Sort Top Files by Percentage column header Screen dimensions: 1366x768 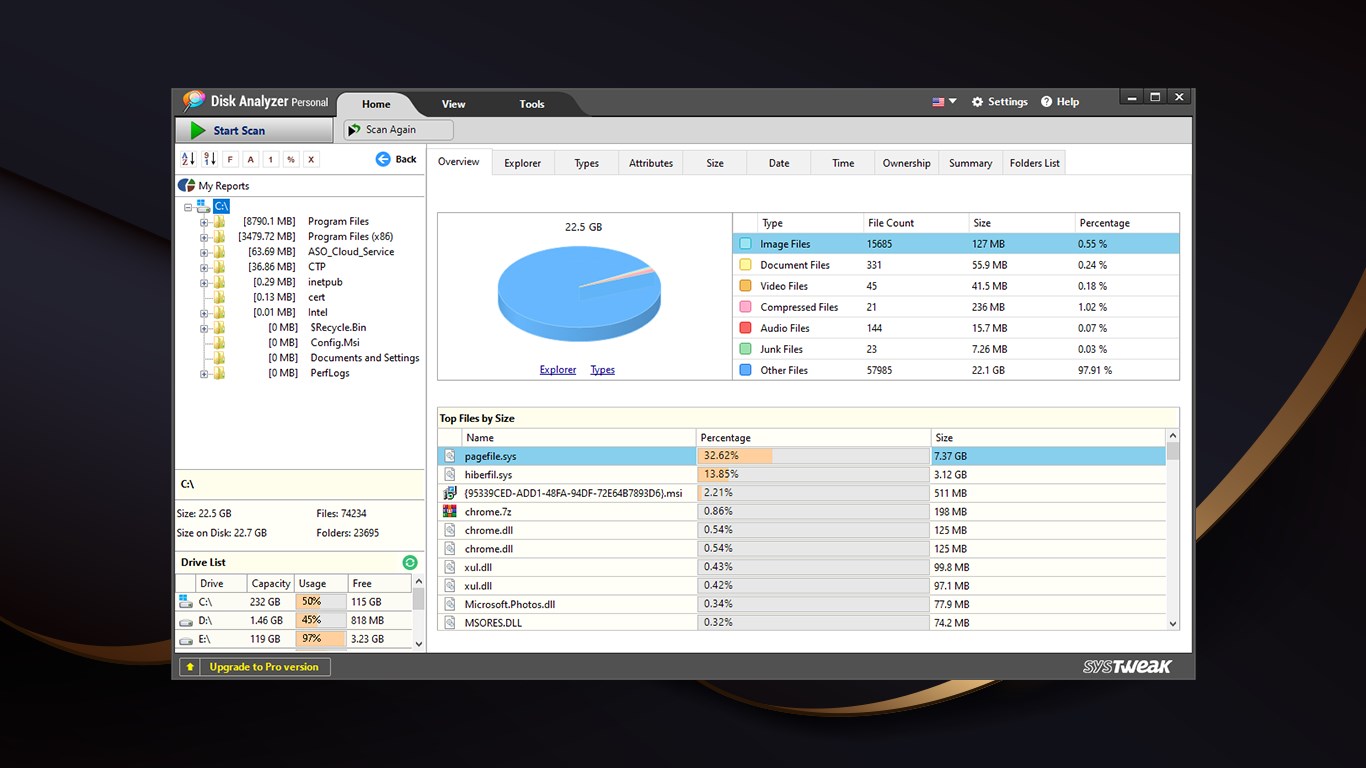(x=813, y=438)
